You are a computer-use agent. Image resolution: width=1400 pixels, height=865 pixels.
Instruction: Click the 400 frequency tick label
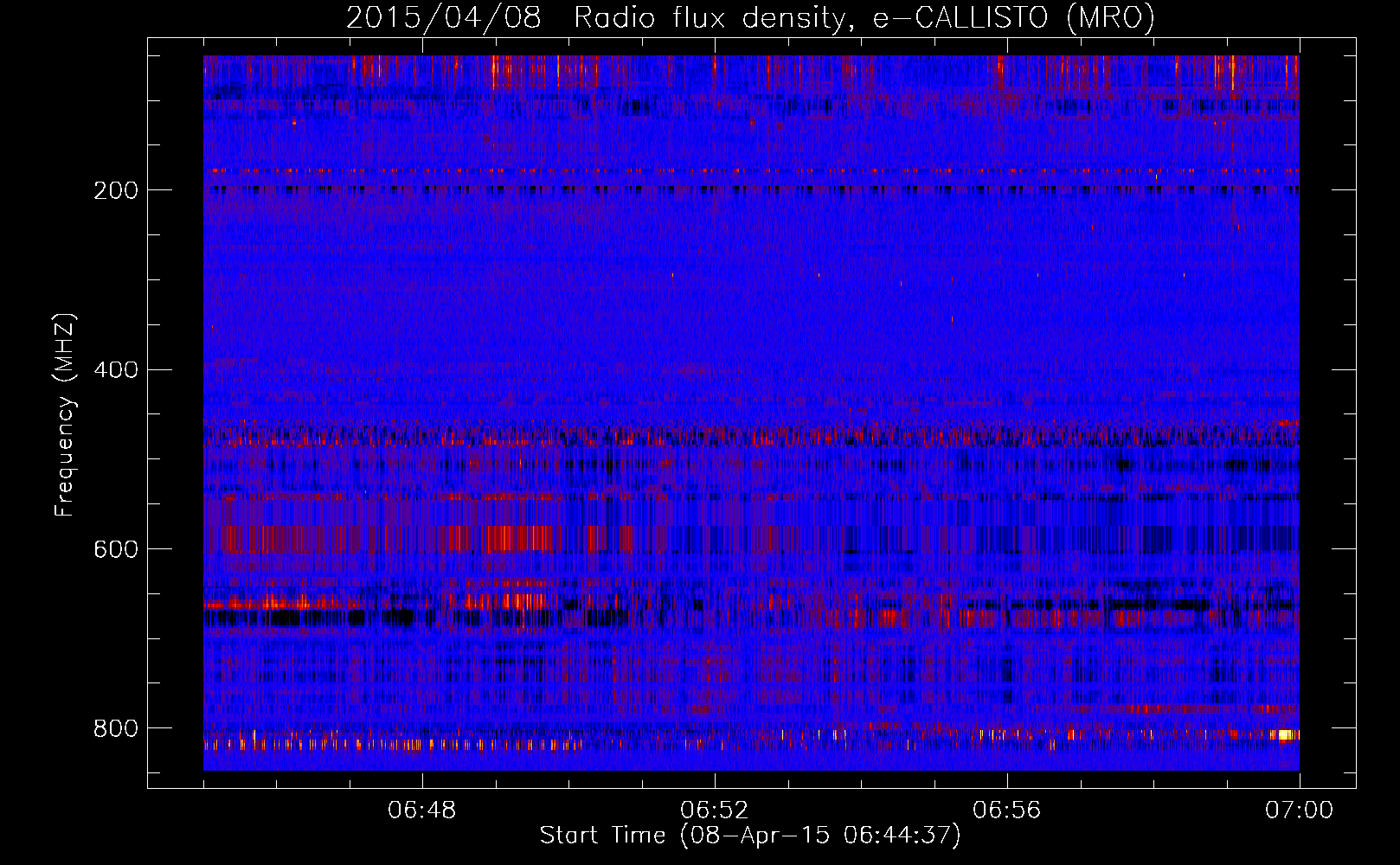(116, 370)
